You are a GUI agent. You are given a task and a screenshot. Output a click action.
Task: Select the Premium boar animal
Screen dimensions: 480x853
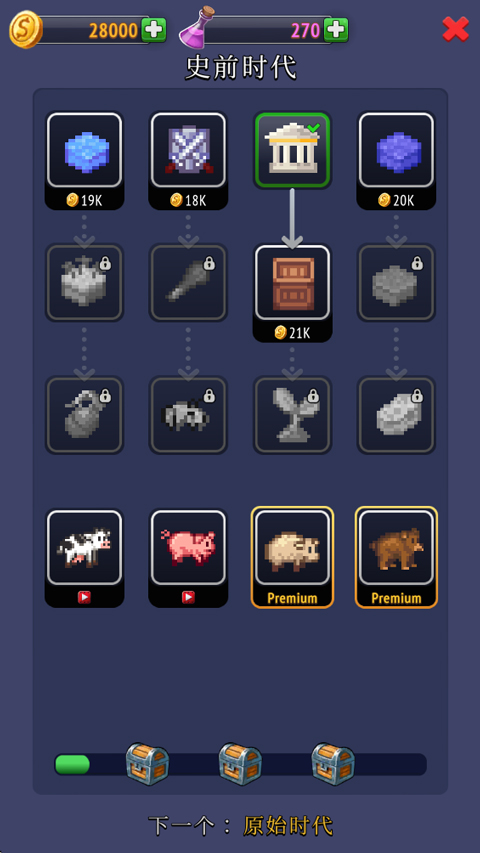click(292, 558)
